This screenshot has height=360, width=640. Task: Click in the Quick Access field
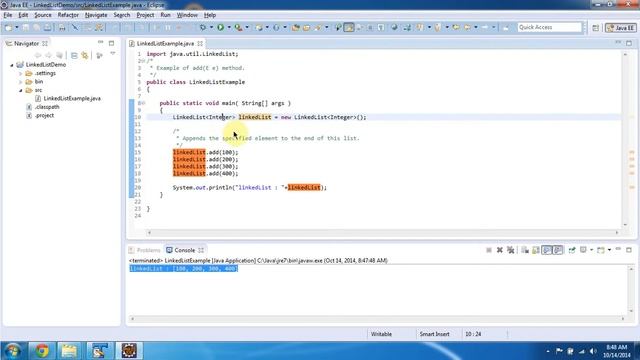tap(549, 27)
